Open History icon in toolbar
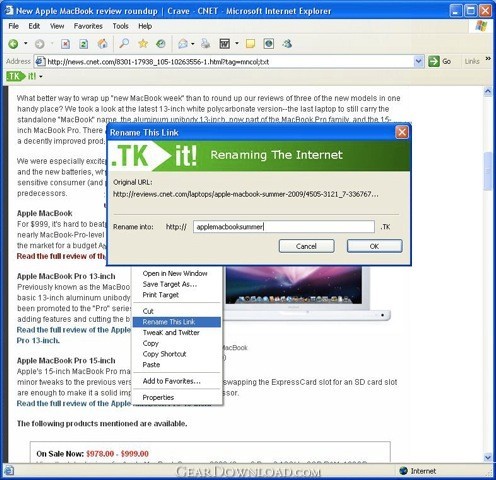Screen dimensions: 496x480 pyautogui.click(x=161, y=44)
